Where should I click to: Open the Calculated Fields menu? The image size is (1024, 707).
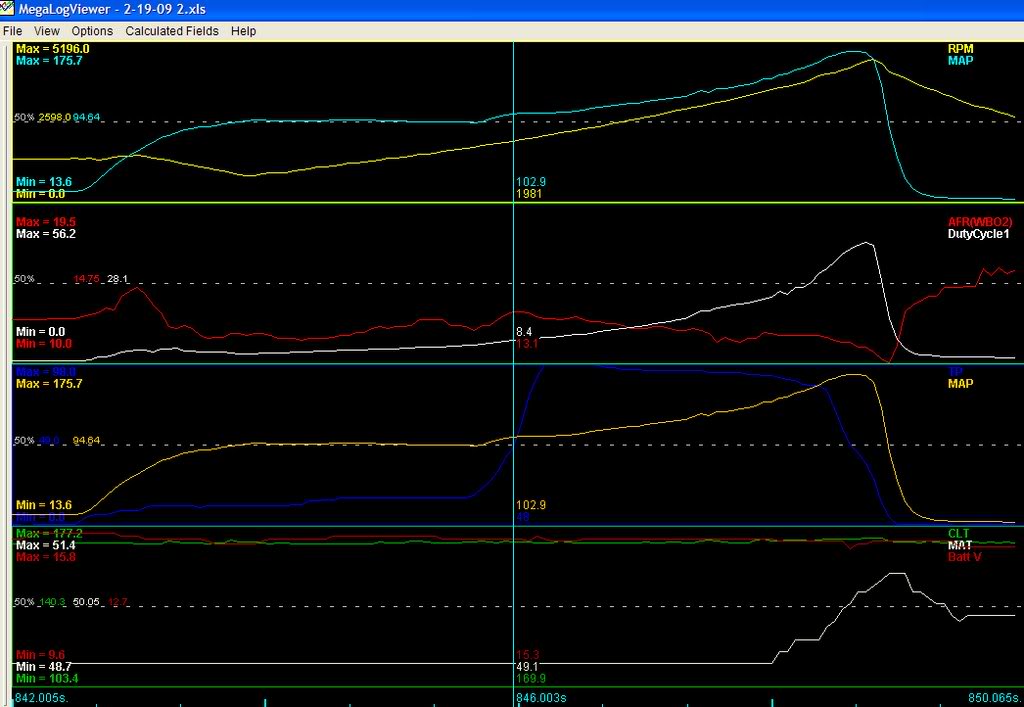coord(172,31)
